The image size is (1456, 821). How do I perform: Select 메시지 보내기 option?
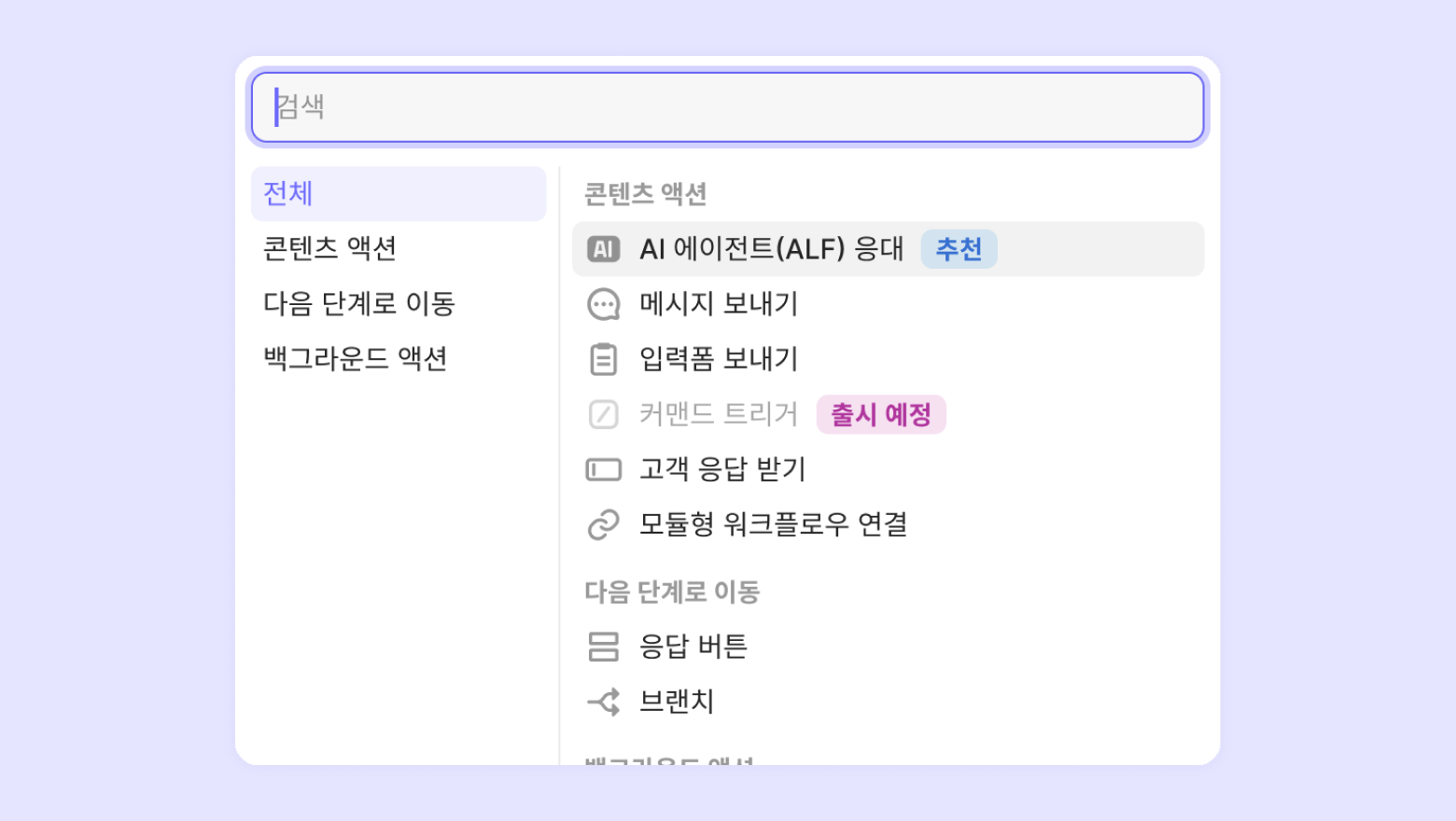[x=719, y=304]
